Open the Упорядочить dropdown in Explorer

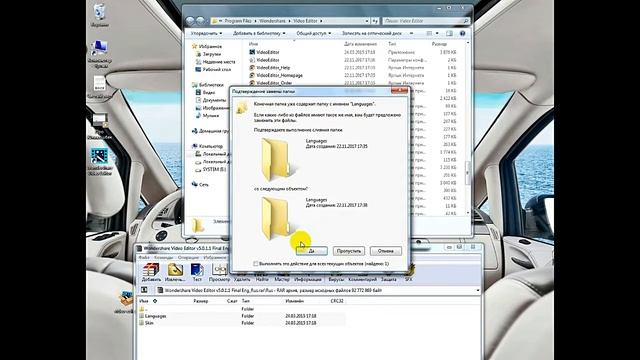207,33
